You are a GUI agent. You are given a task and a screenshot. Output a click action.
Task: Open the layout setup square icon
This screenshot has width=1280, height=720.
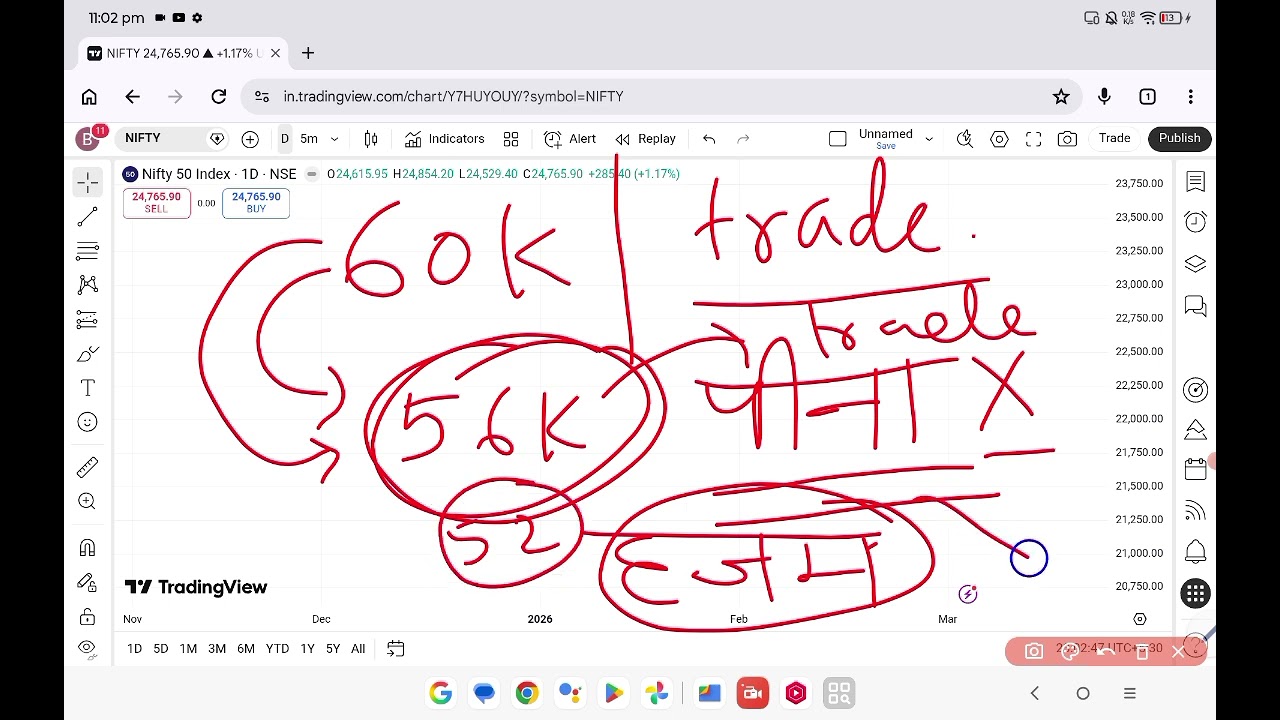coord(838,139)
